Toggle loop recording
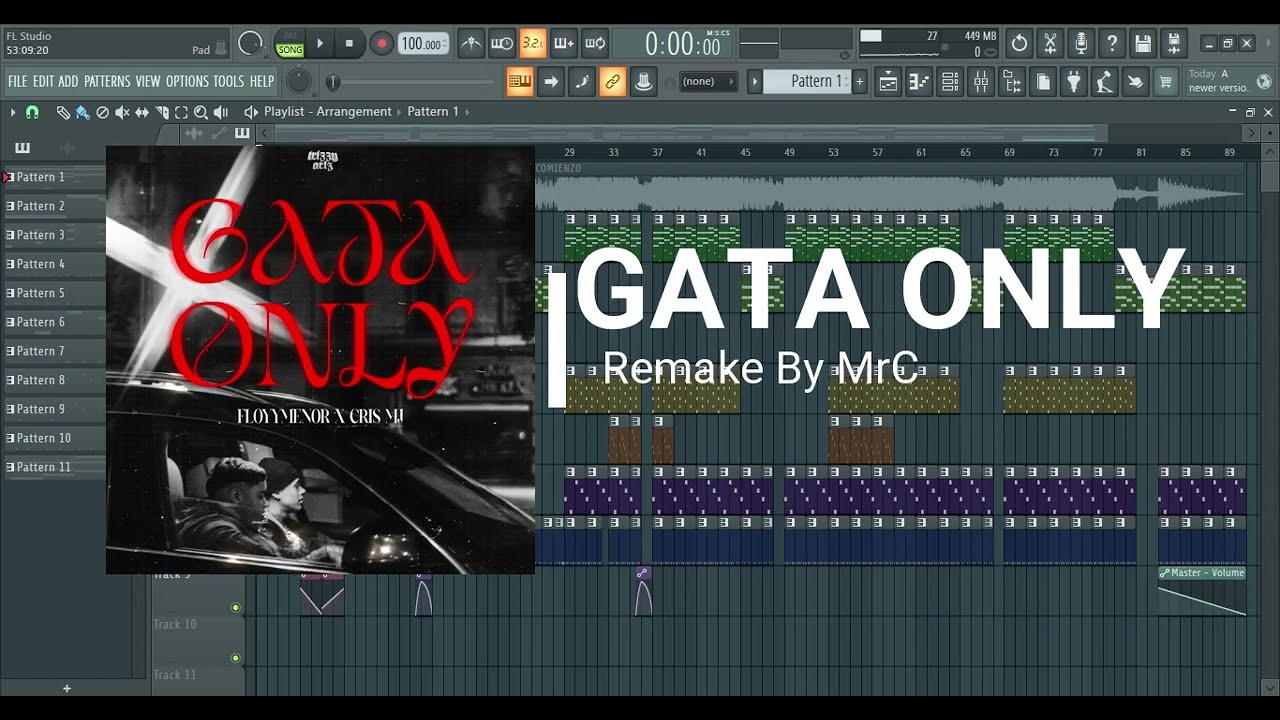This screenshot has width=1280, height=720. pyautogui.click(x=595, y=43)
